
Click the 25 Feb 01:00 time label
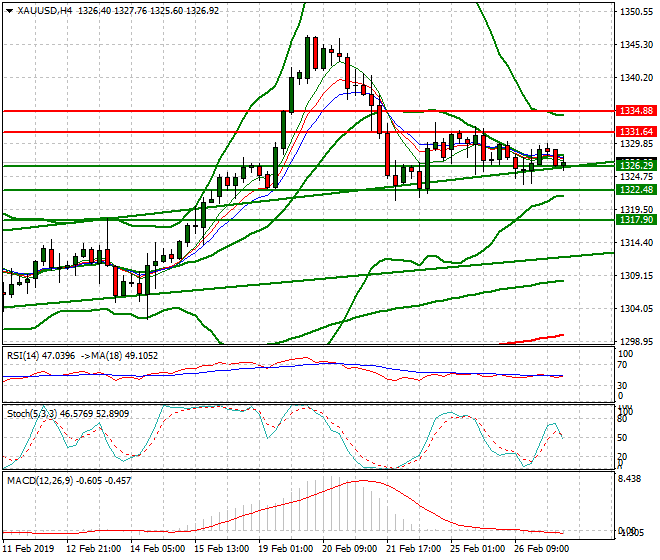[x=478, y=549]
